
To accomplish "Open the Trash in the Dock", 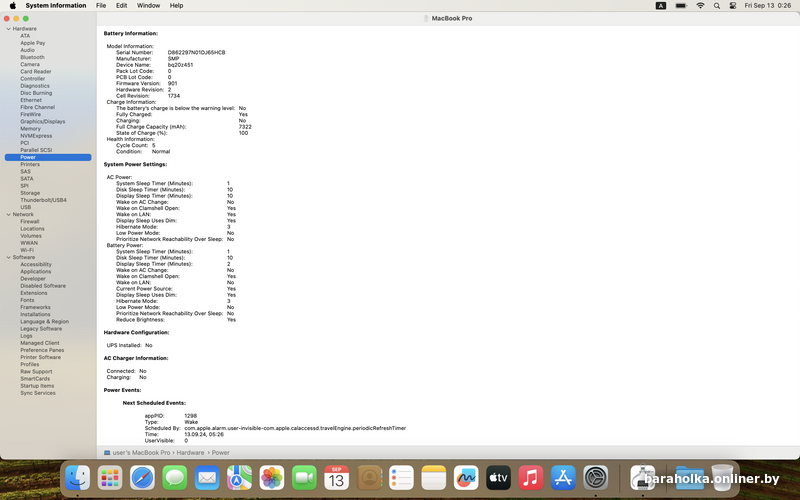I will coord(722,478).
